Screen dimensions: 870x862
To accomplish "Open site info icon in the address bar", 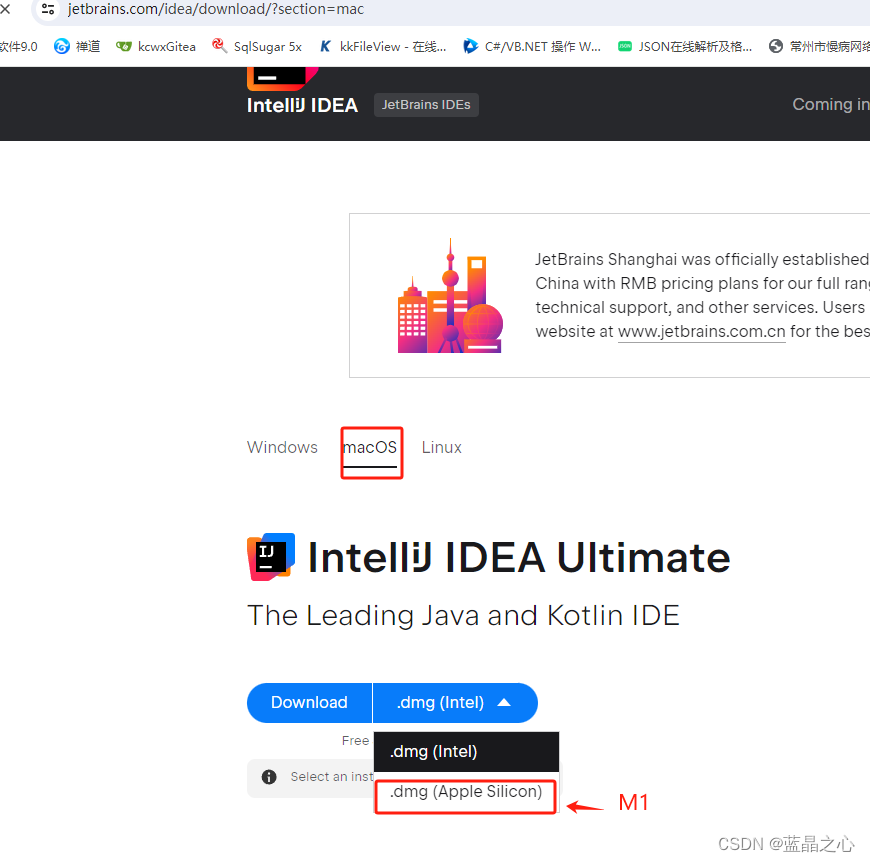I will point(48,9).
